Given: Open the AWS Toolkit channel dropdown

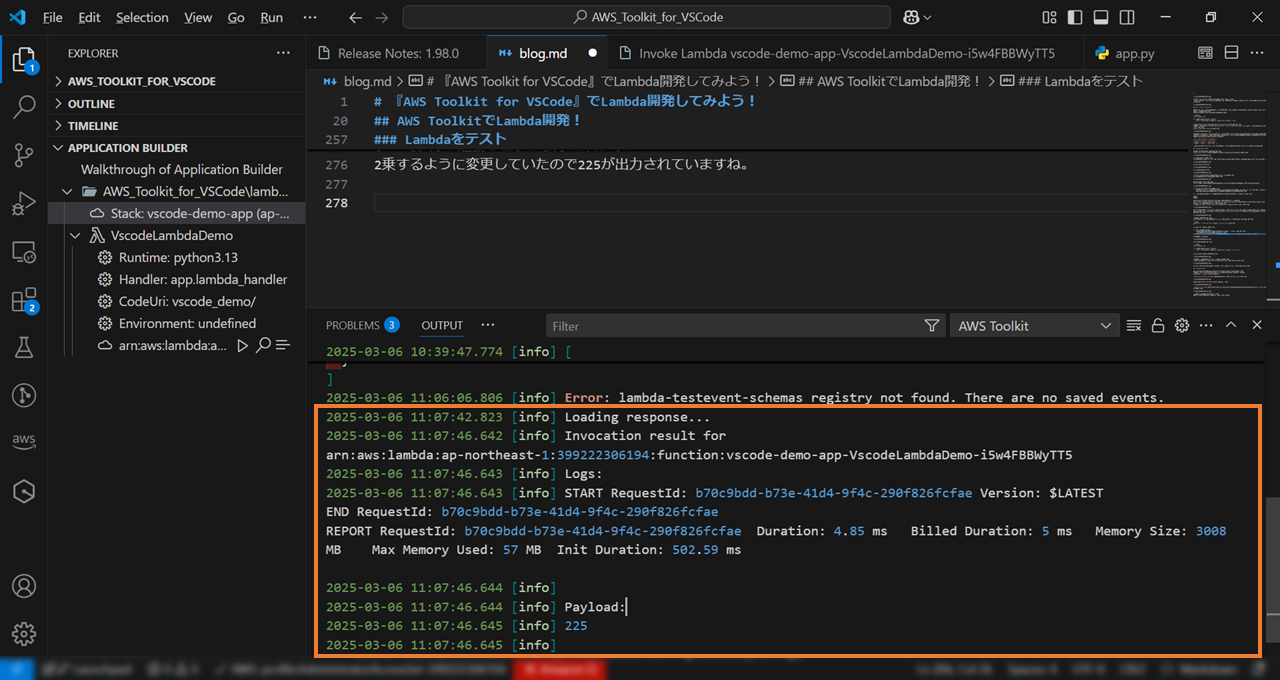Looking at the screenshot, I should [x=1034, y=325].
